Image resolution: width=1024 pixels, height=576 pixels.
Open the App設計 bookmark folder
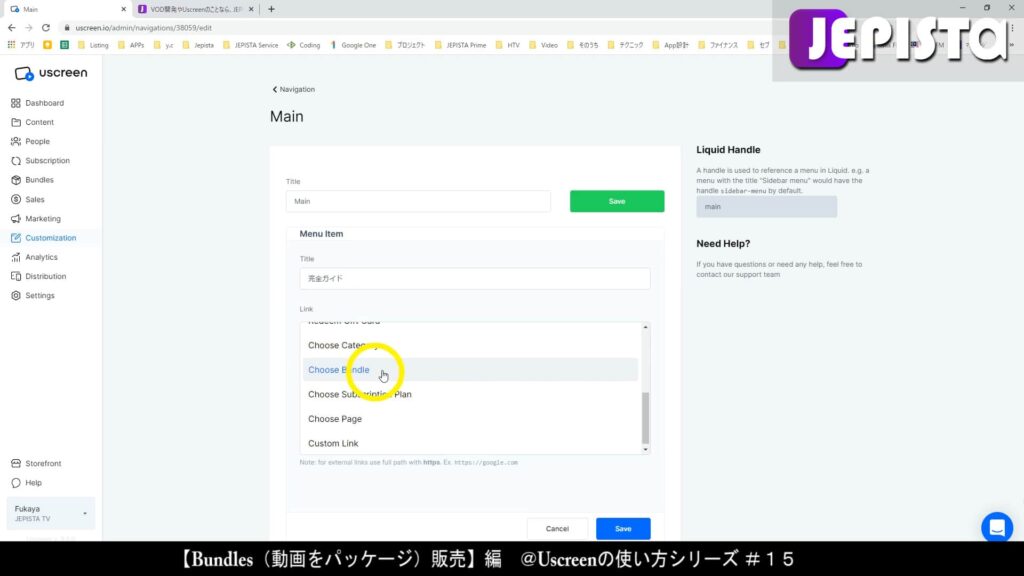pos(670,45)
